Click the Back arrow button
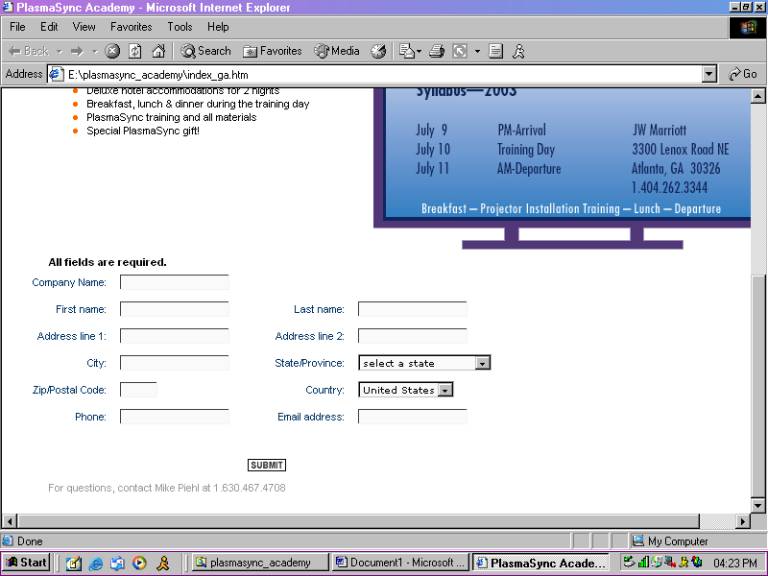768x576 pixels. pyautogui.click(x=28, y=51)
